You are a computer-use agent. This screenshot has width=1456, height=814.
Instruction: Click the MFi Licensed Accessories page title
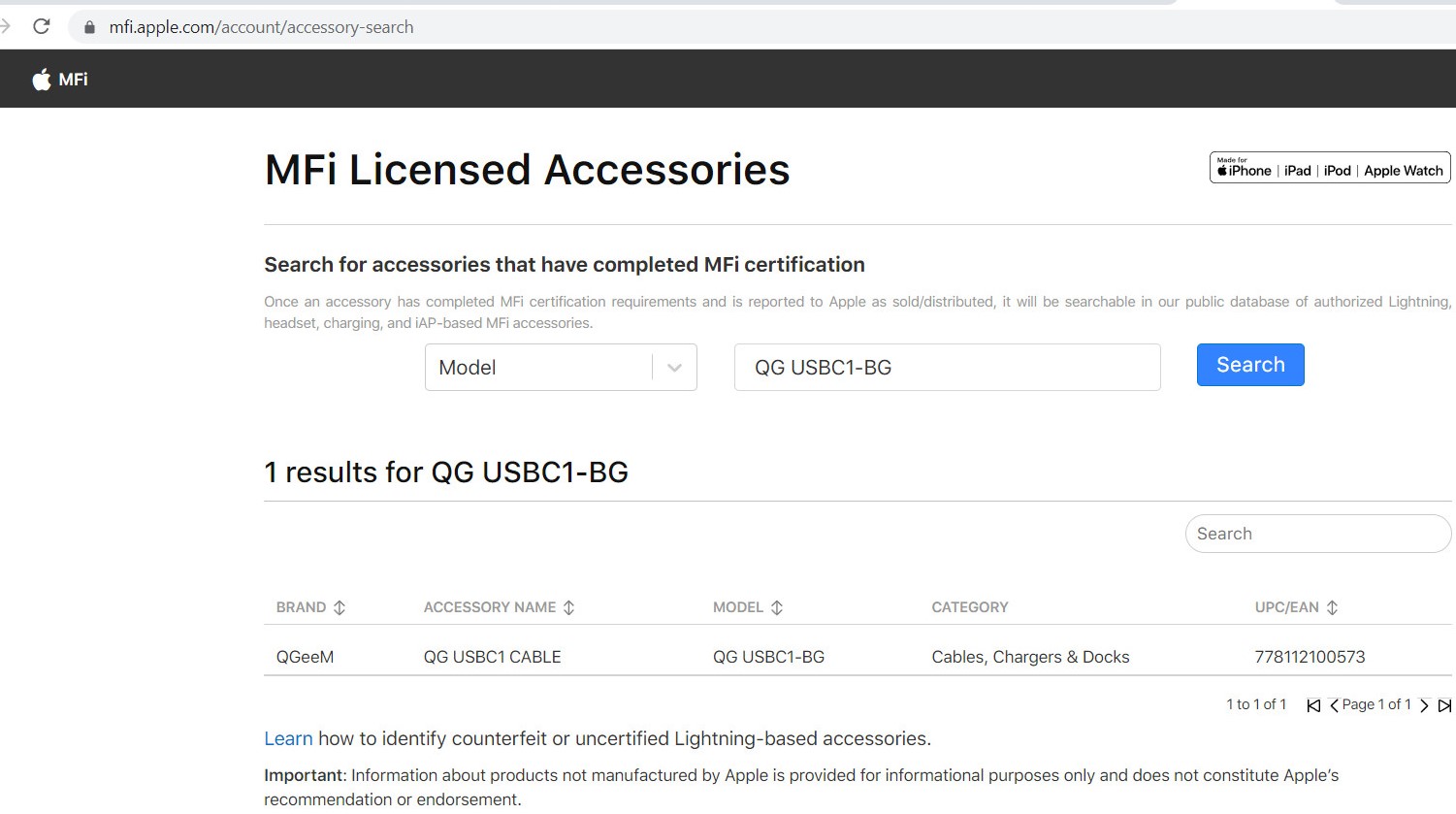tap(527, 170)
